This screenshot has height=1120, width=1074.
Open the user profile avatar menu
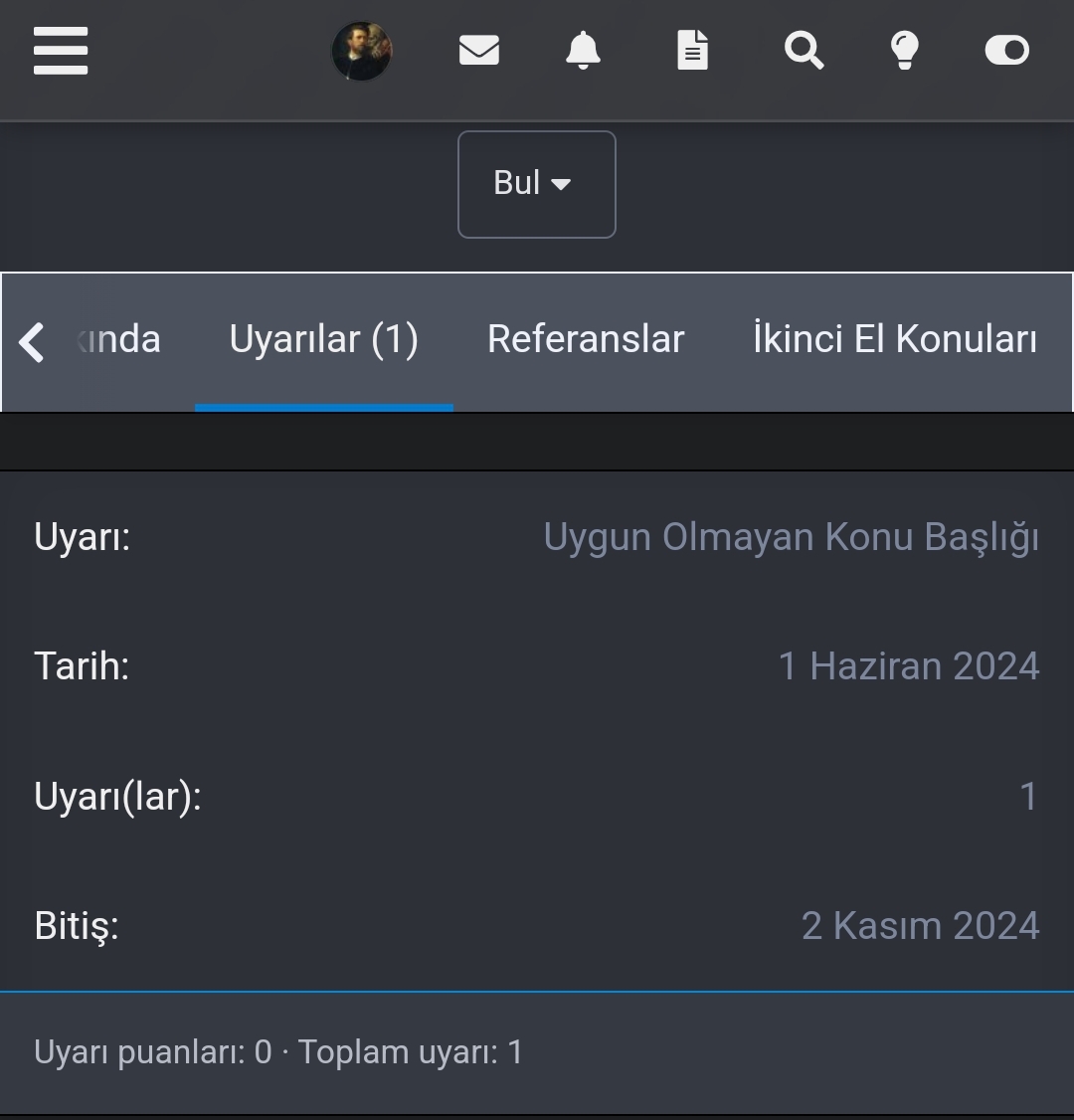tap(361, 51)
